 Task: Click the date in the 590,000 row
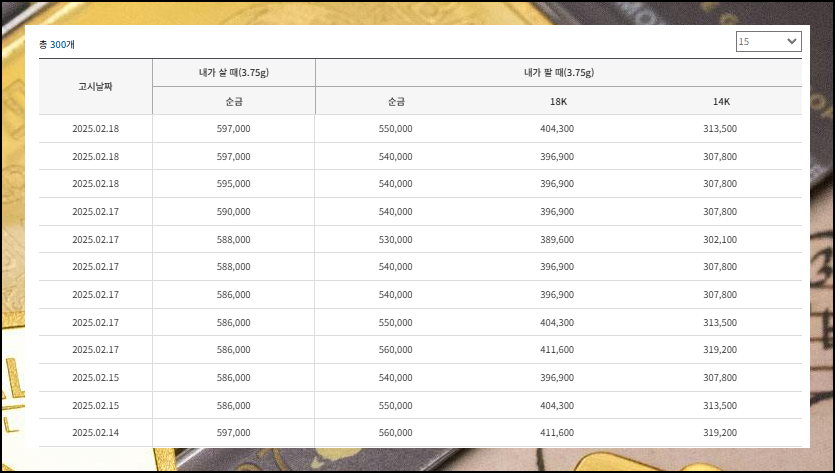click(x=95, y=211)
